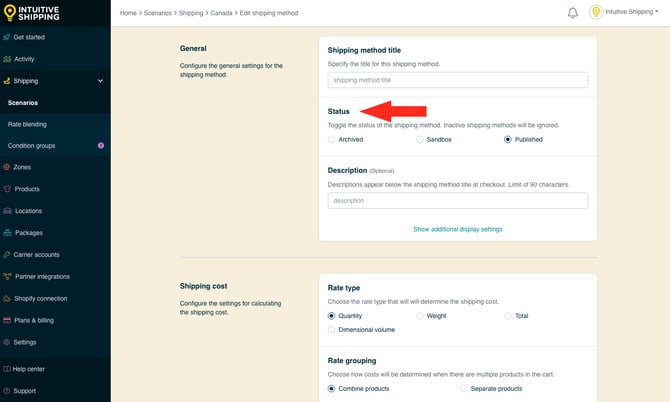
Task: Click the Products sidebar icon
Action: [x=7, y=189]
